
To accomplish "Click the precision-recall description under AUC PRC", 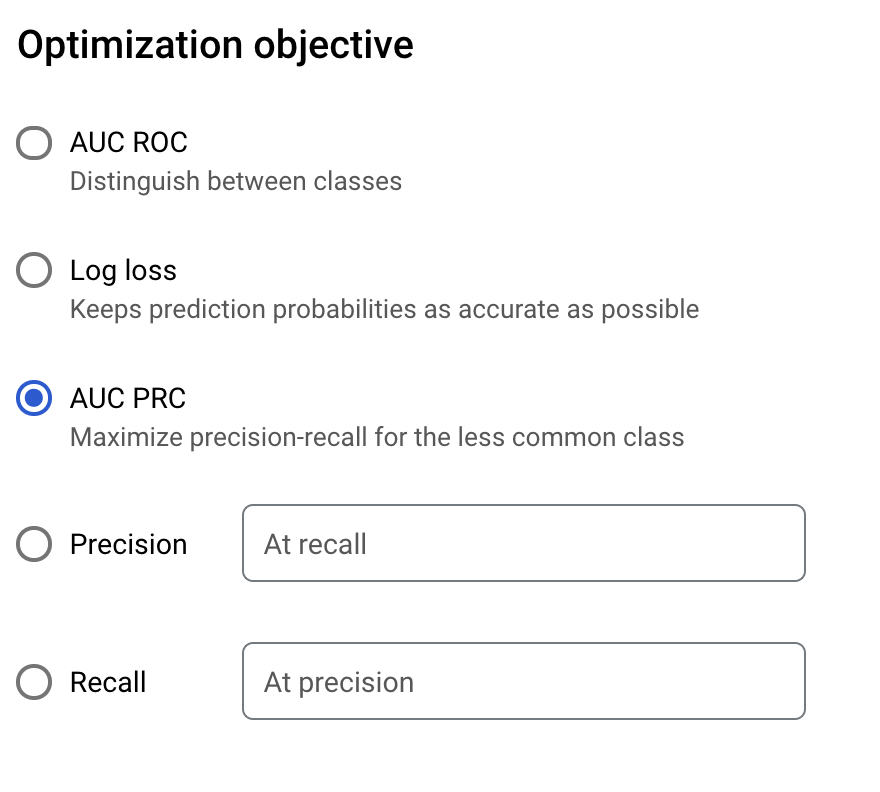I will (x=376, y=437).
